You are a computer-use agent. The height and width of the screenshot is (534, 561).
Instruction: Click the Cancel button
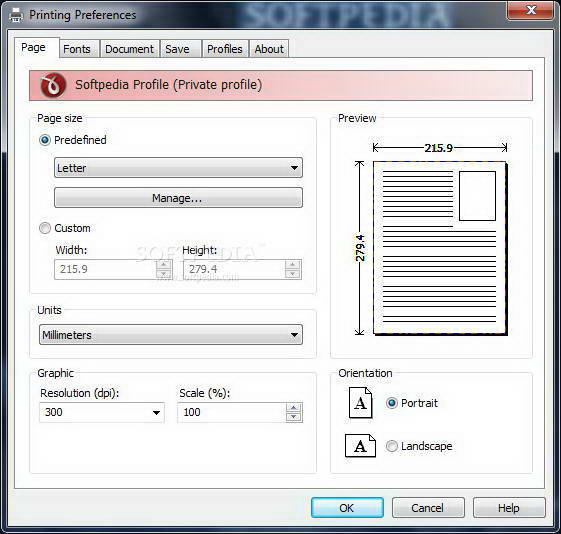(428, 508)
